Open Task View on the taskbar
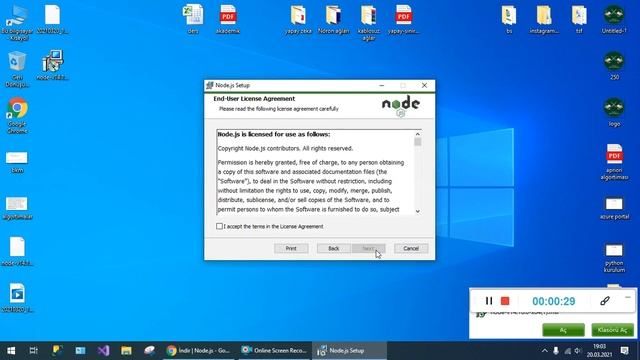Viewport: 640px width, 360px height. coord(33,351)
